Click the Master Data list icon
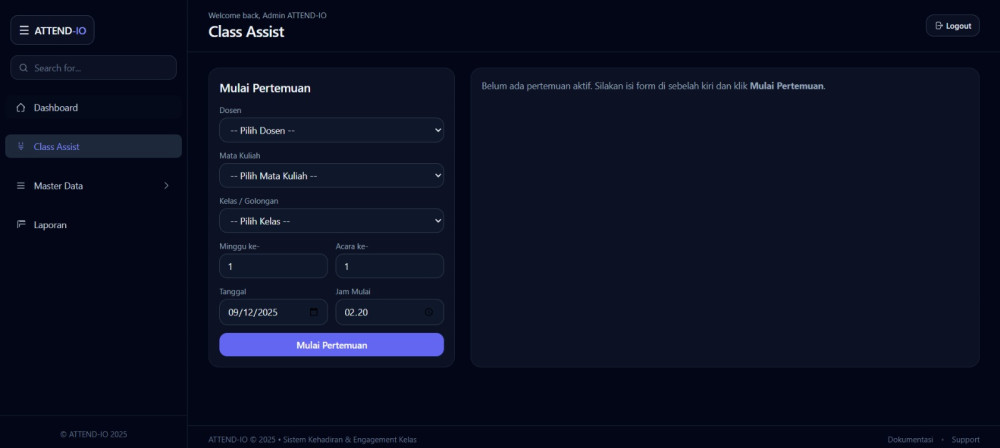 click(21, 186)
